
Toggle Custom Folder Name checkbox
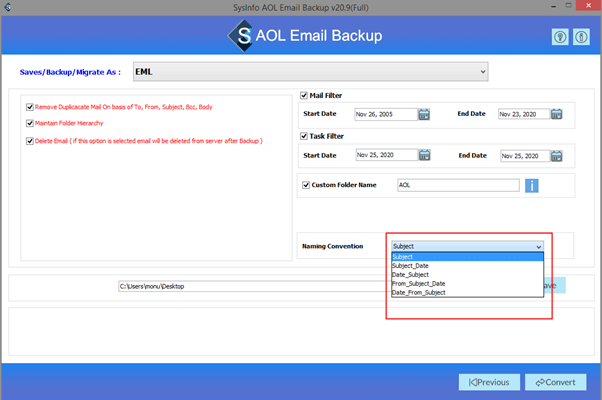306,185
